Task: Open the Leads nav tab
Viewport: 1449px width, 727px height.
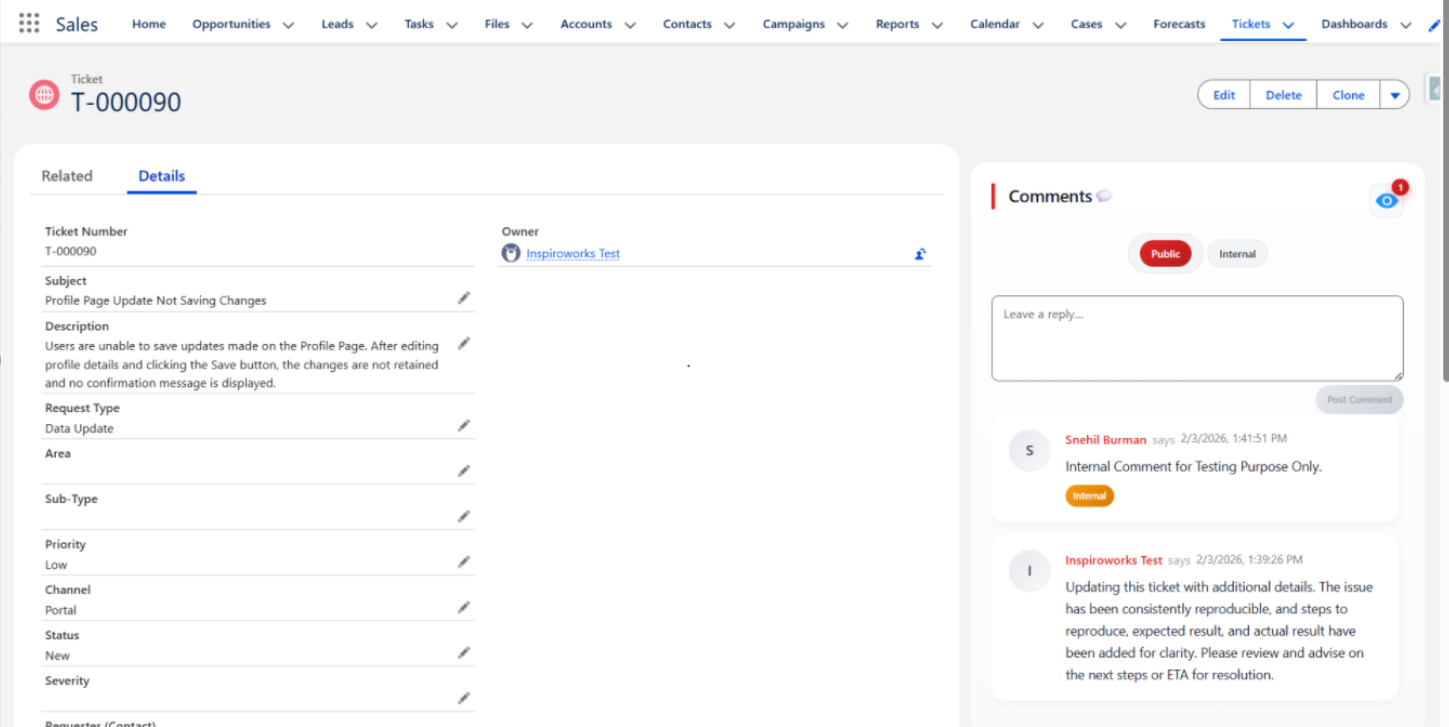Action: pos(337,24)
